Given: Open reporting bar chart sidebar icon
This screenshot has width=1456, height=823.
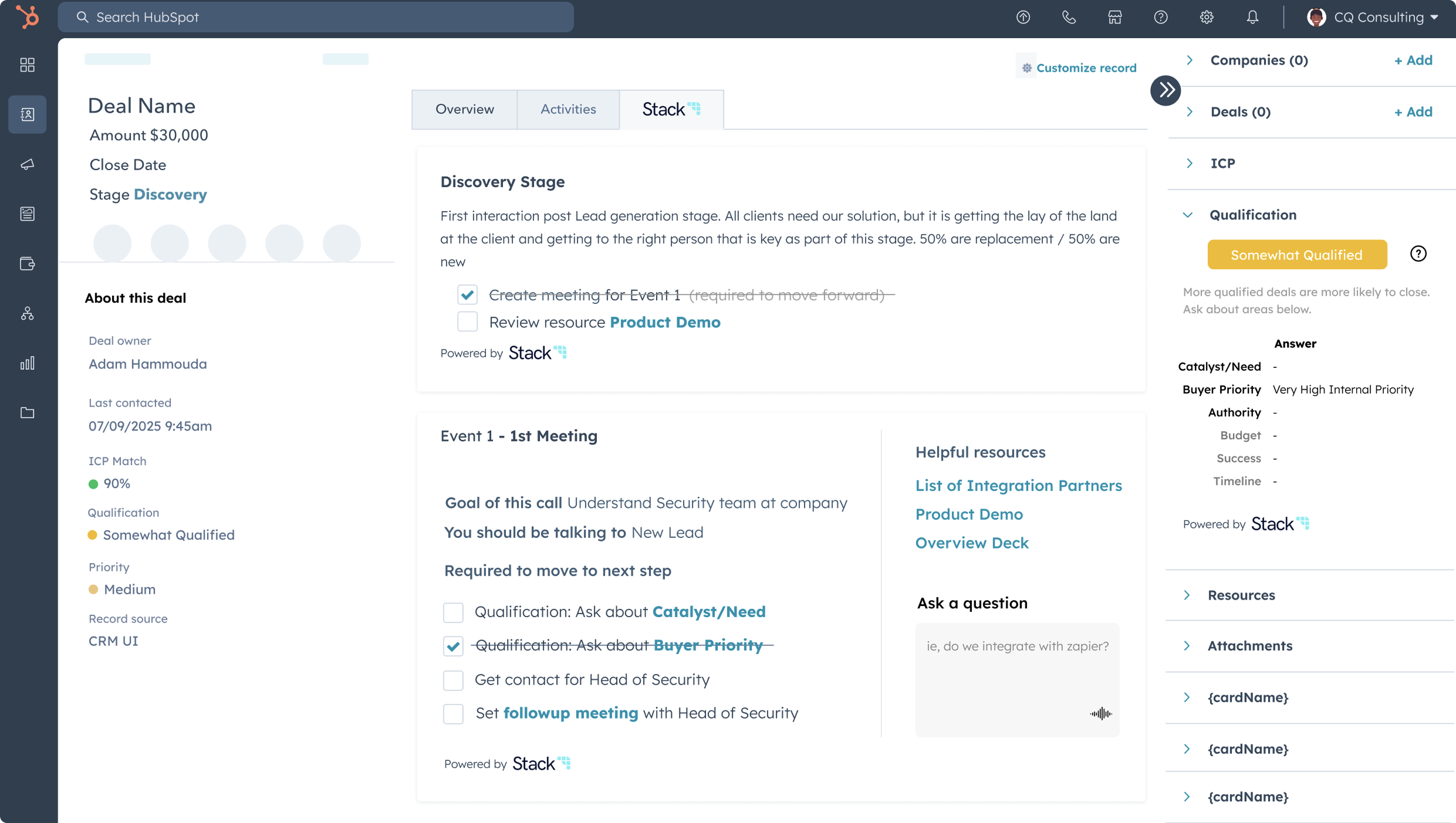Looking at the screenshot, I should 28,363.
